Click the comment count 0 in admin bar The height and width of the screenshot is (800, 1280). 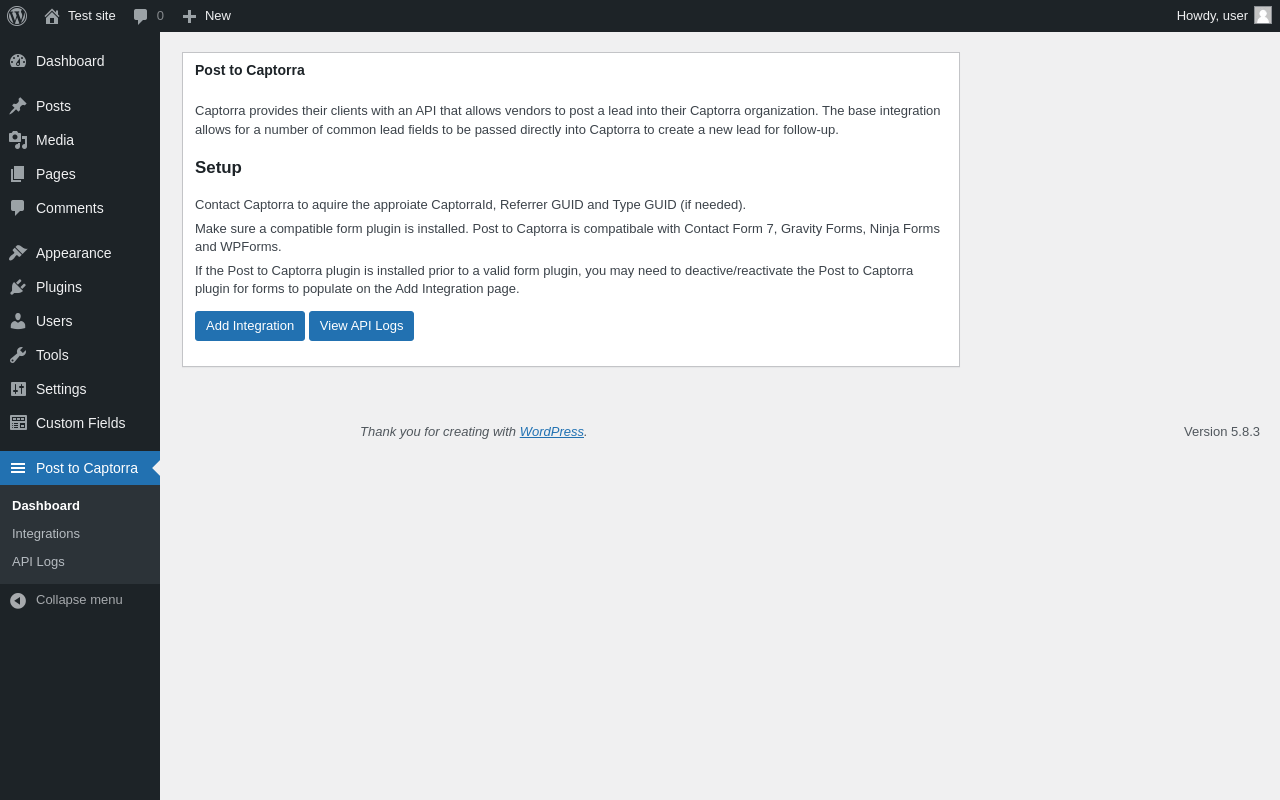(x=160, y=16)
